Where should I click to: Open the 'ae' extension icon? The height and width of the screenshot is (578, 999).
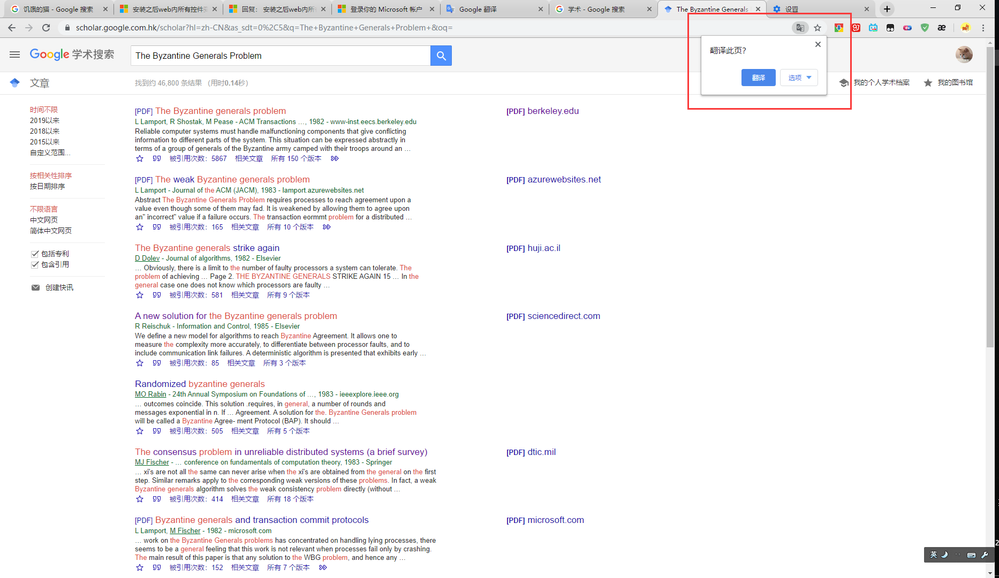(942, 27)
